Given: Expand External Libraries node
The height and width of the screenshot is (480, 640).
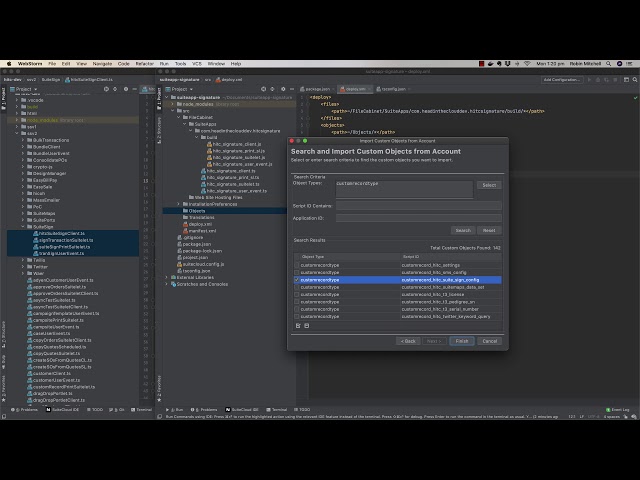Looking at the screenshot, I should pos(167,278).
